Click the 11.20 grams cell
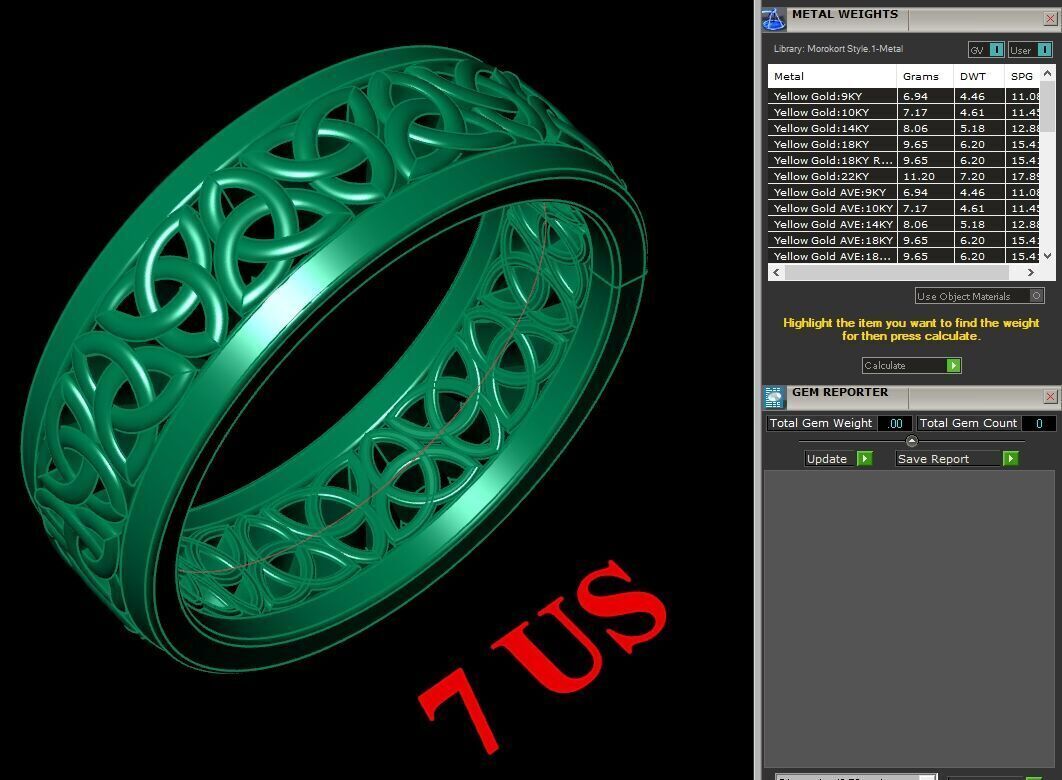This screenshot has height=780, width=1062. coord(925,176)
